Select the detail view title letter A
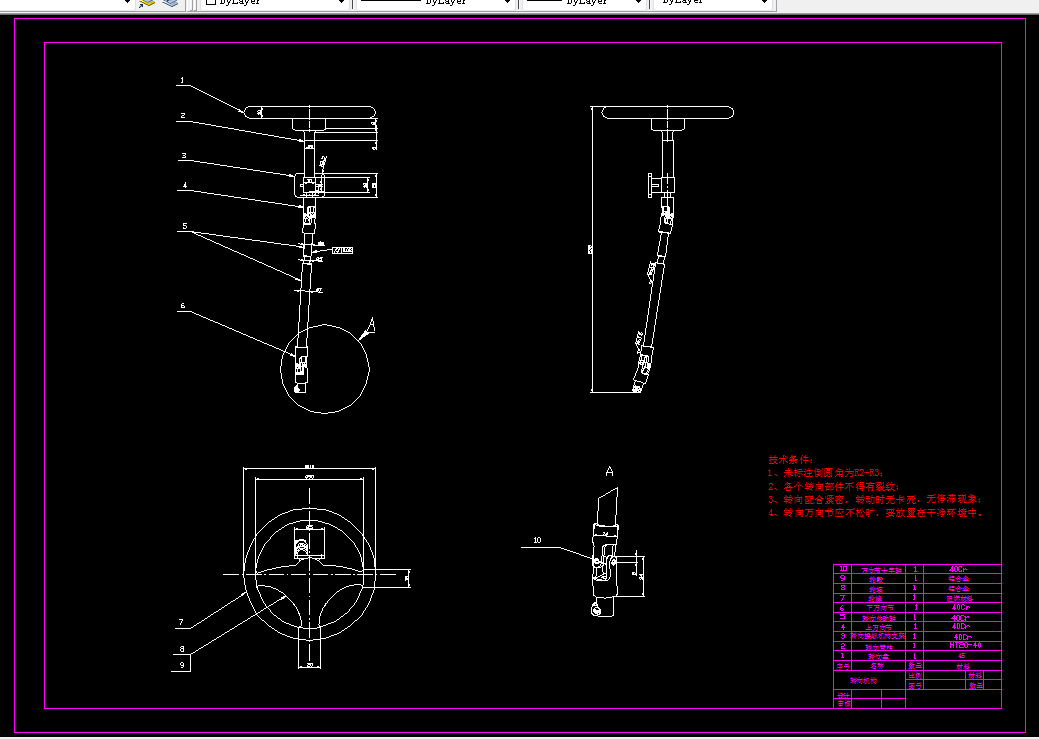The height and width of the screenshot is (739, 1039). click(x=610, y=471)
